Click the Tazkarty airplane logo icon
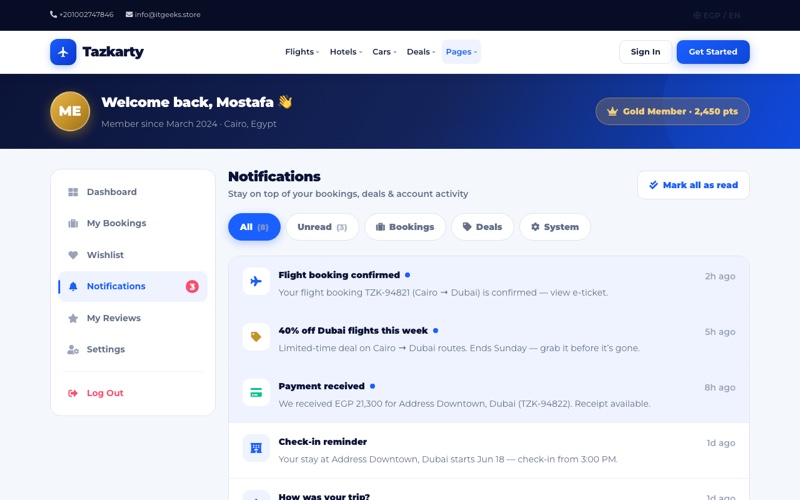This screenshot has width=800, height=500. [x=63, y=52]
